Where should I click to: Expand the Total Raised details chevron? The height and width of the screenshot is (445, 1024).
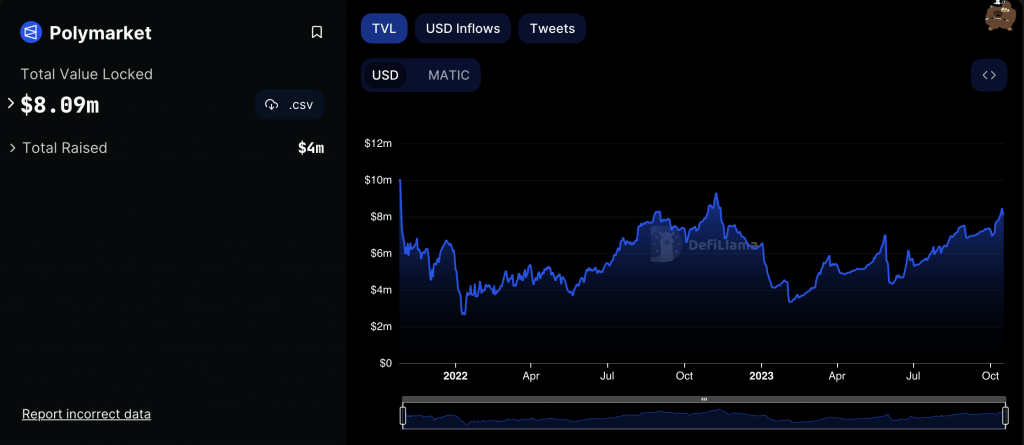point(12,148)
